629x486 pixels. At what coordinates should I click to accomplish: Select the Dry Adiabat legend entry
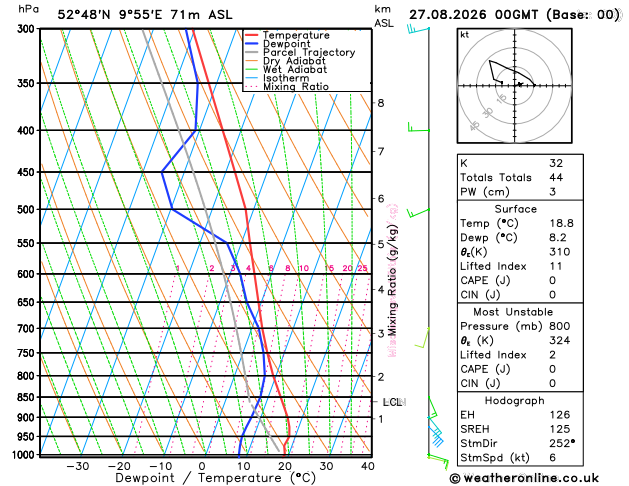point(294,61)
